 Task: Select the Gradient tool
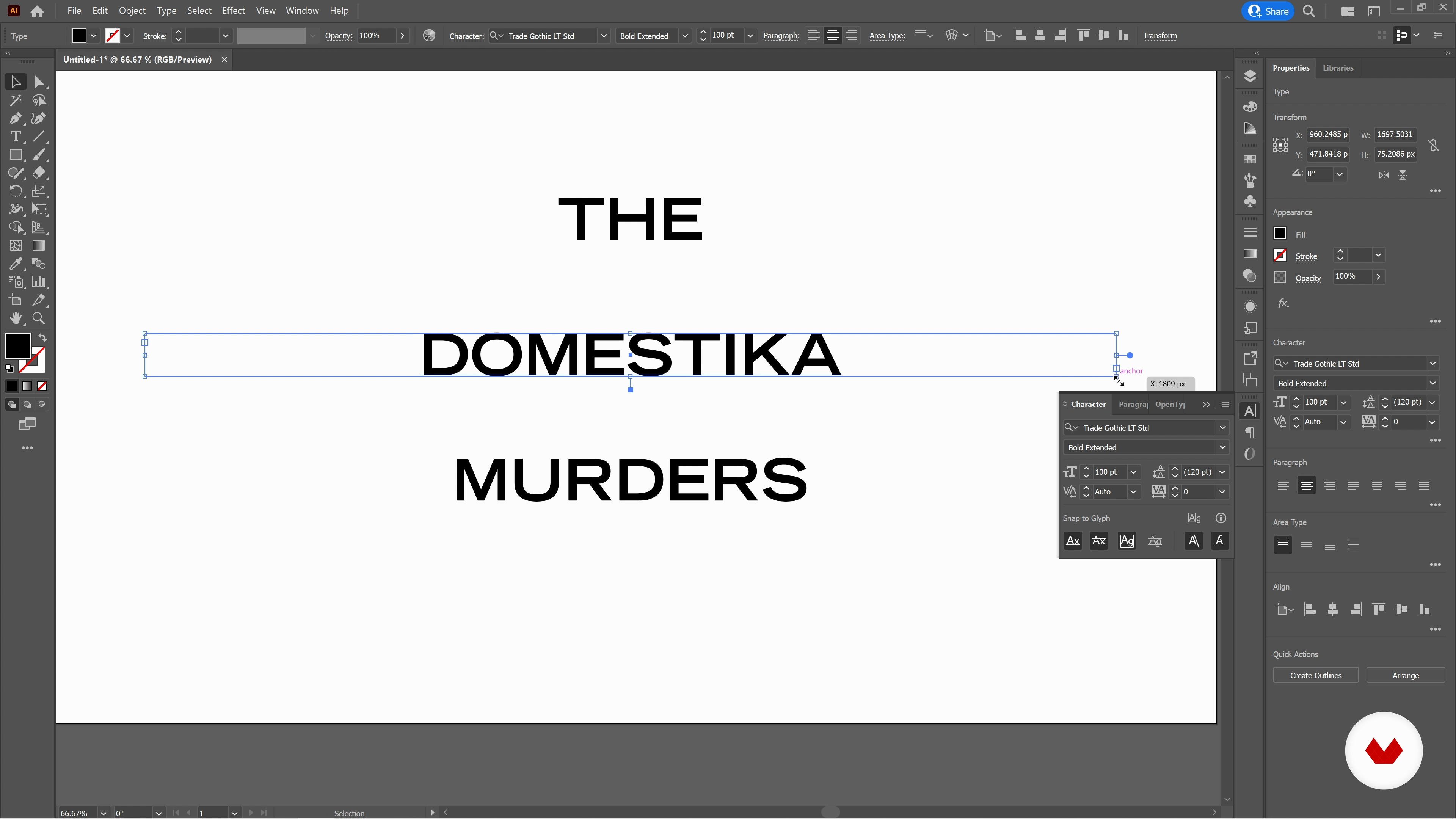[38, 246]
